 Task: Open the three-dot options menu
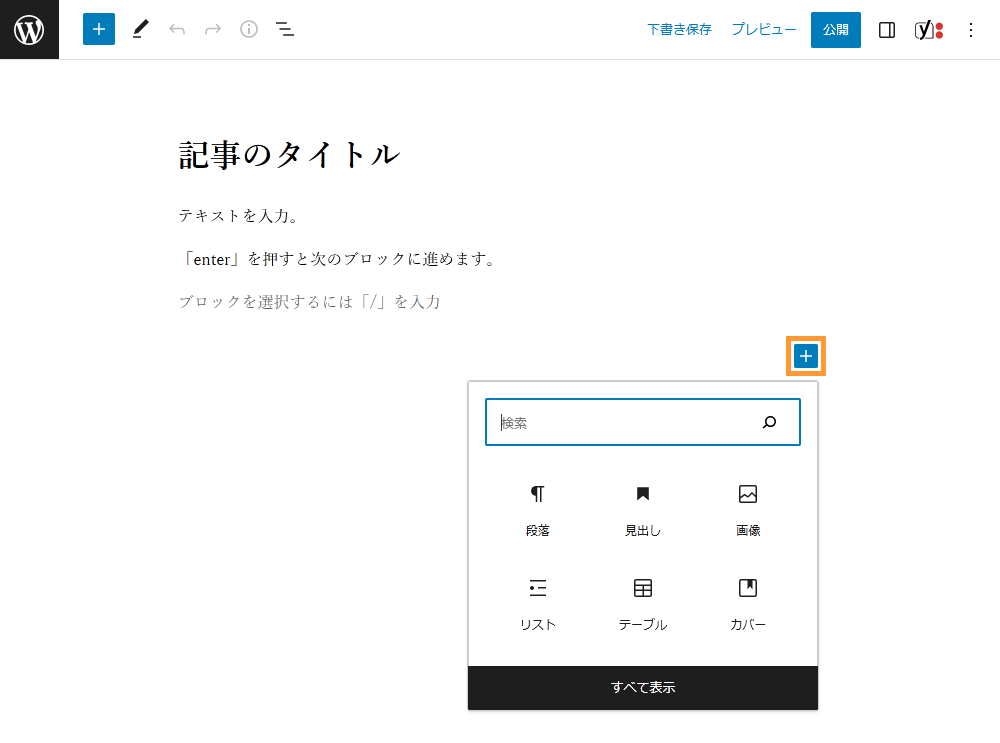click(970, 29)
